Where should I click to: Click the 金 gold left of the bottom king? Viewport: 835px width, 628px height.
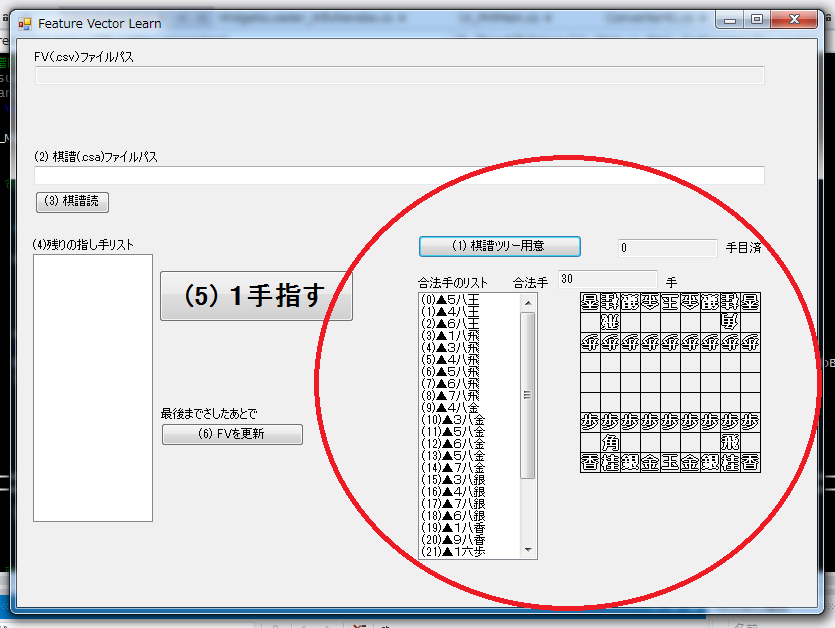click(650, 462)
